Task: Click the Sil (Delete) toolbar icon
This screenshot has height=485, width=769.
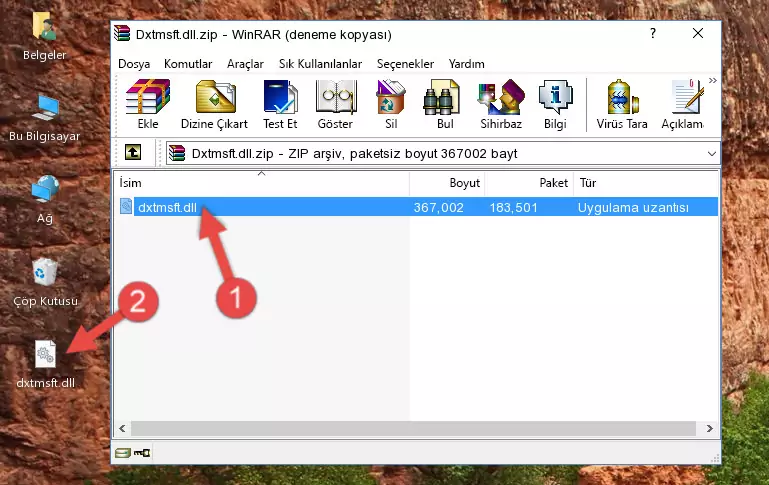Action: [390, 97]
